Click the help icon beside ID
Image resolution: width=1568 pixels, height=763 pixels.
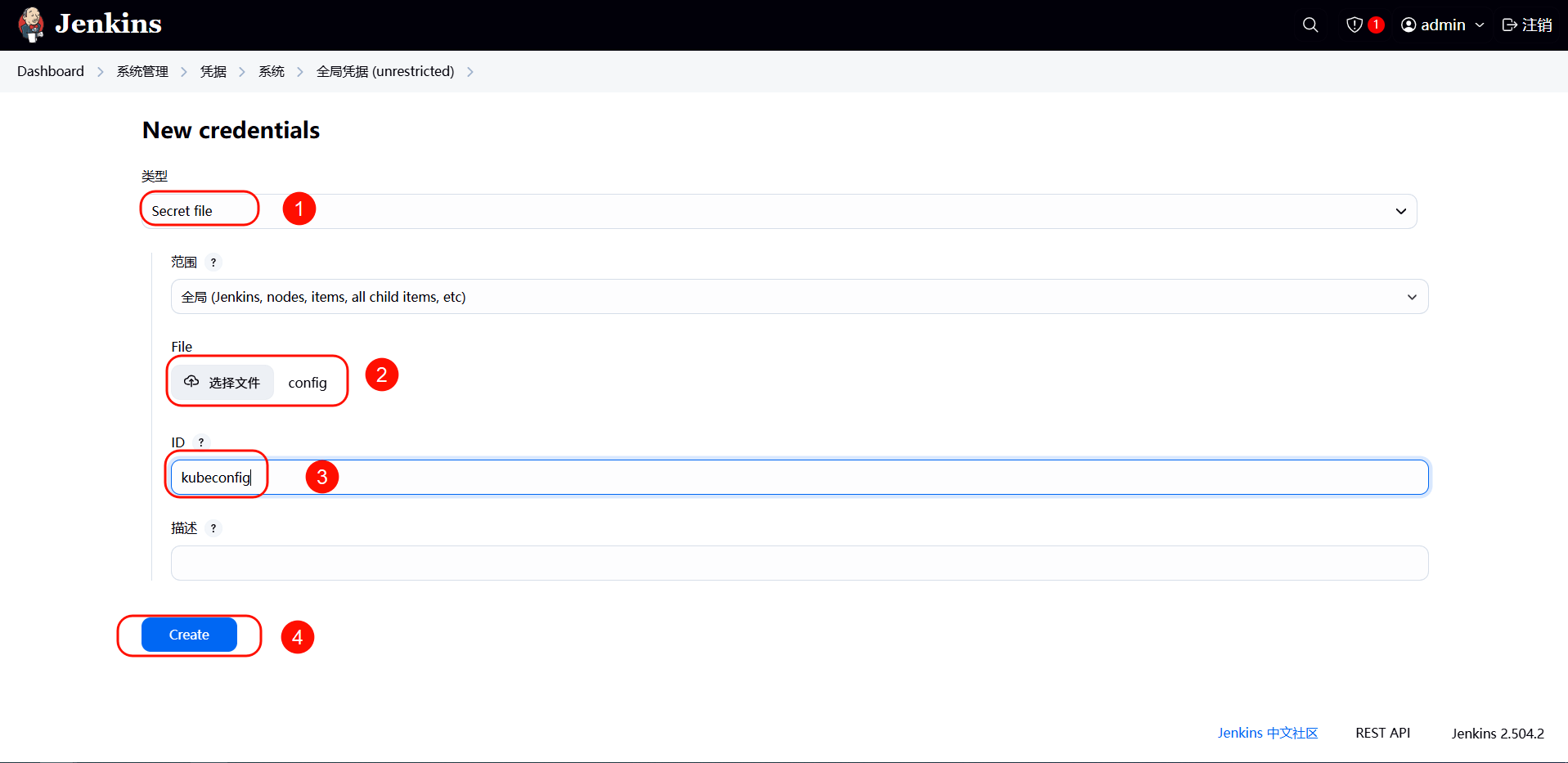pos(201,442)
